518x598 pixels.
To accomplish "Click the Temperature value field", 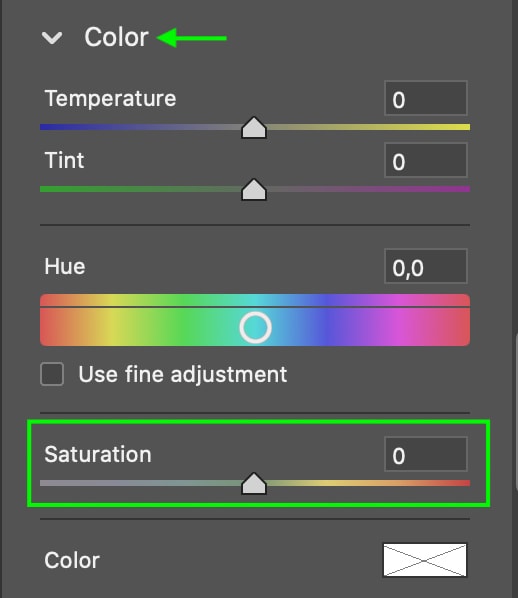I will point(426,98).
